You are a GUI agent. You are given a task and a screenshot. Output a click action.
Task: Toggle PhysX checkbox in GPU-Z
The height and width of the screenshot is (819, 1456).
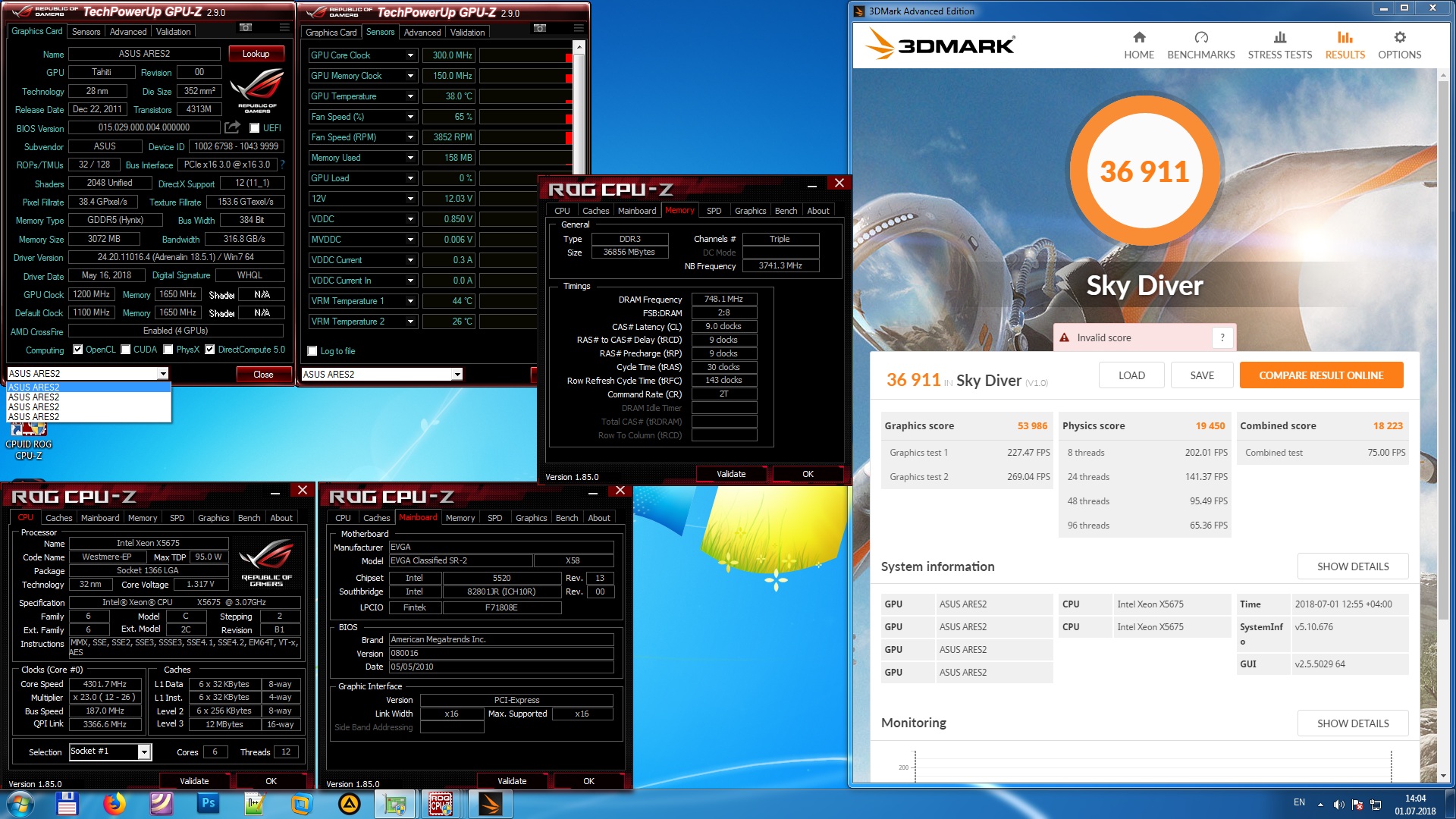(168, 350)
